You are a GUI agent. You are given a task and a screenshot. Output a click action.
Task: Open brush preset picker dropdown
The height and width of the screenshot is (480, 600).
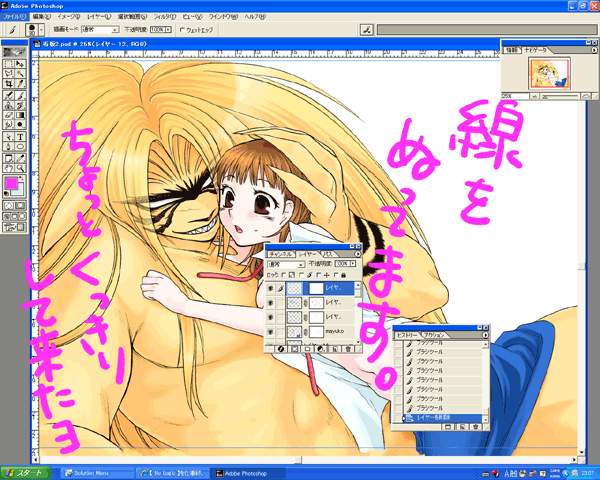pyautogui.click(x=42, y=29)
